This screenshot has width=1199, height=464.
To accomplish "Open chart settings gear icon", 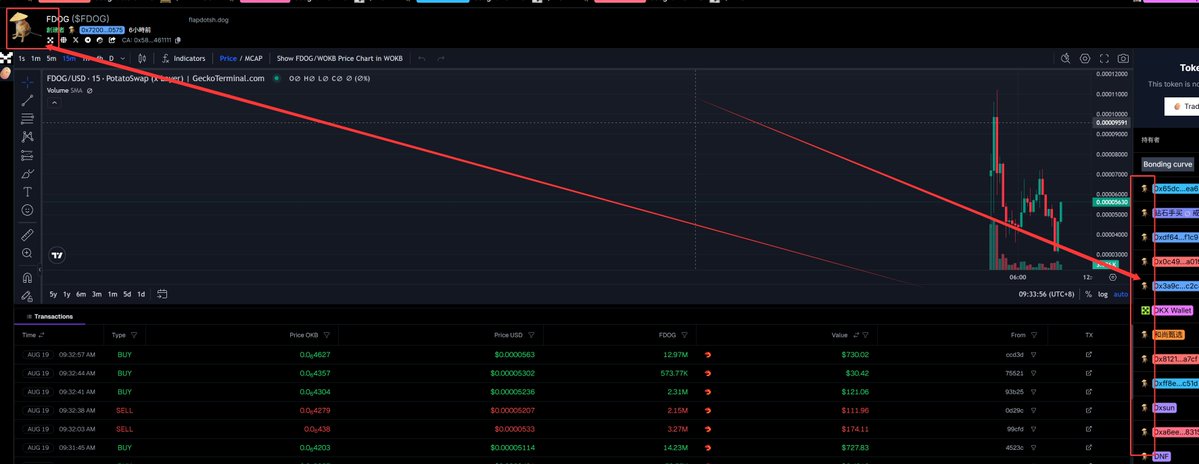I will click(x=1085, y=58).
